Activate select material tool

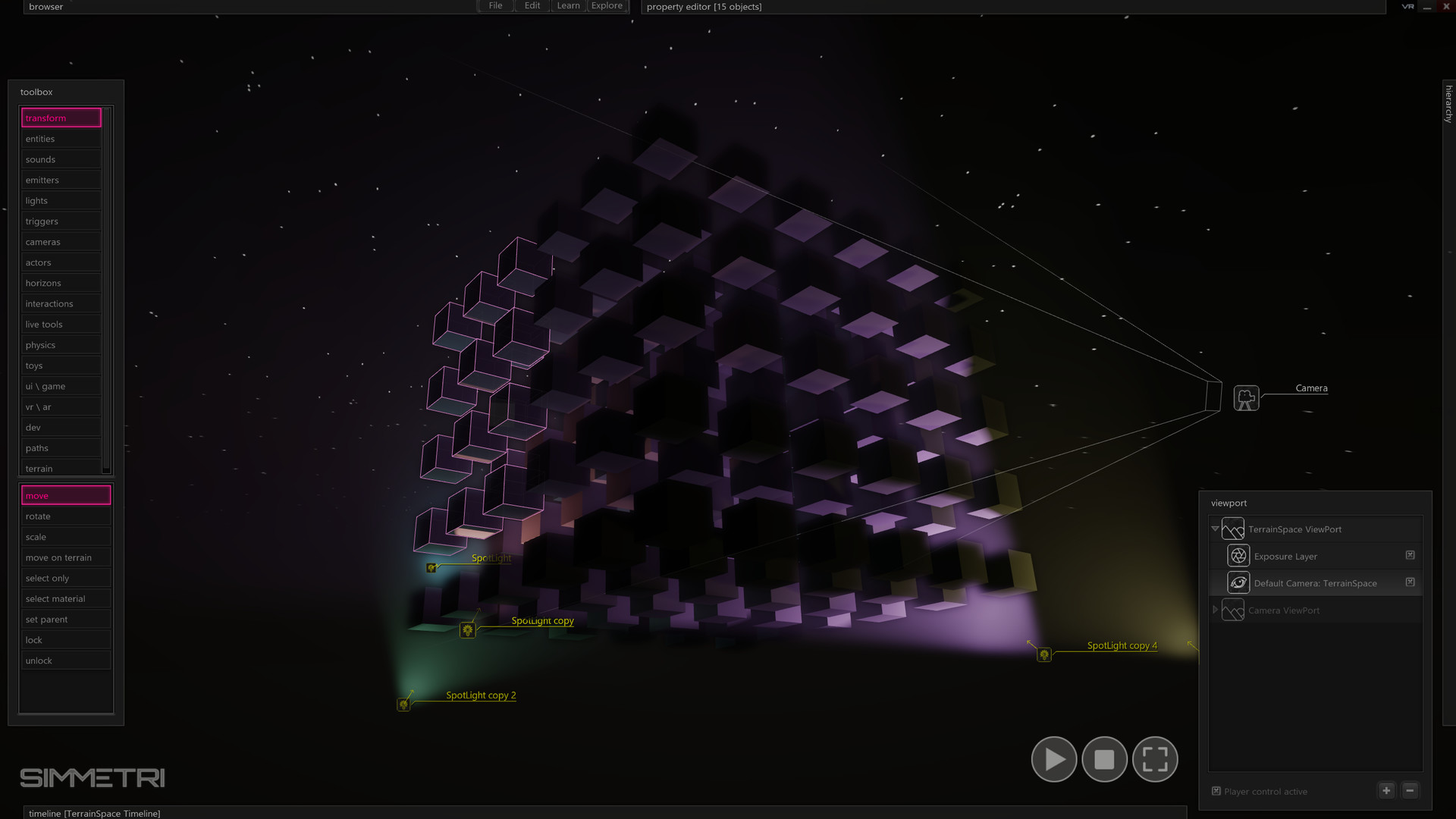[x=66, y=598]
